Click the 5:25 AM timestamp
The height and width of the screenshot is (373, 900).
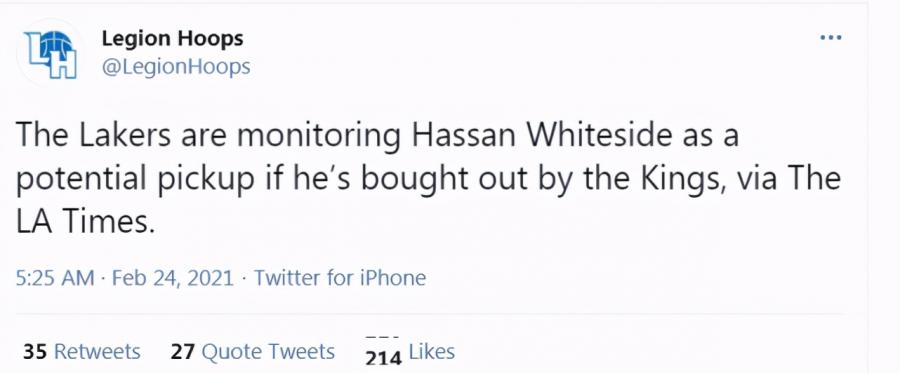point(55,278)
